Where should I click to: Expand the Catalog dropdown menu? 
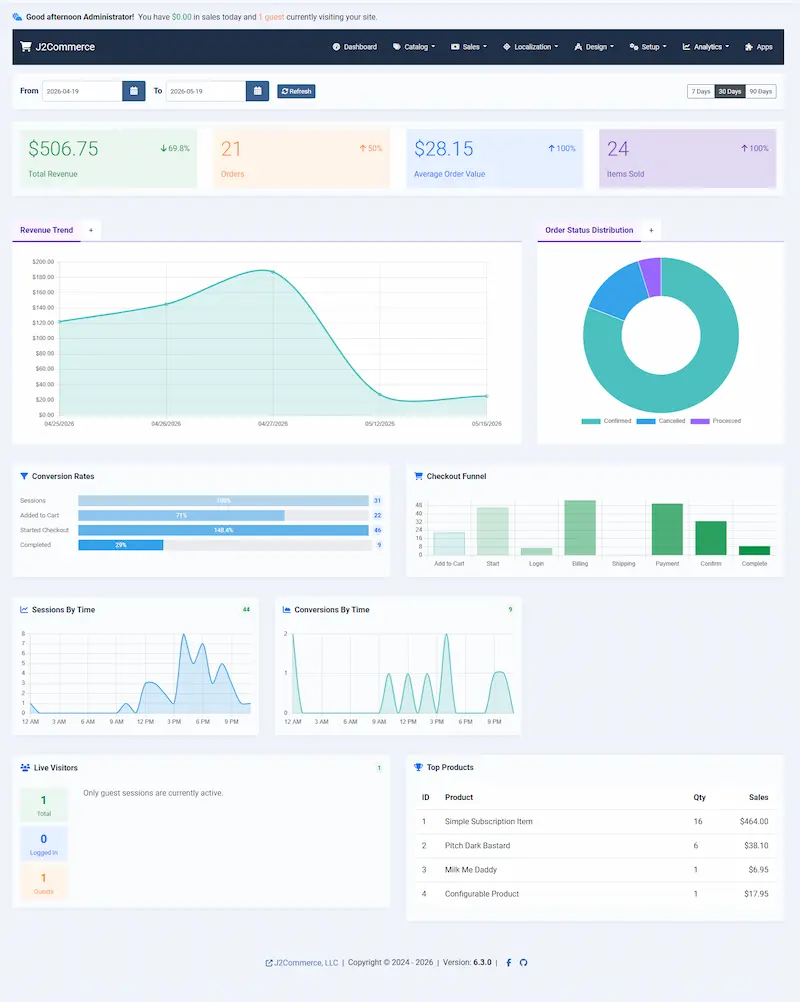click(x=414, y=47)
